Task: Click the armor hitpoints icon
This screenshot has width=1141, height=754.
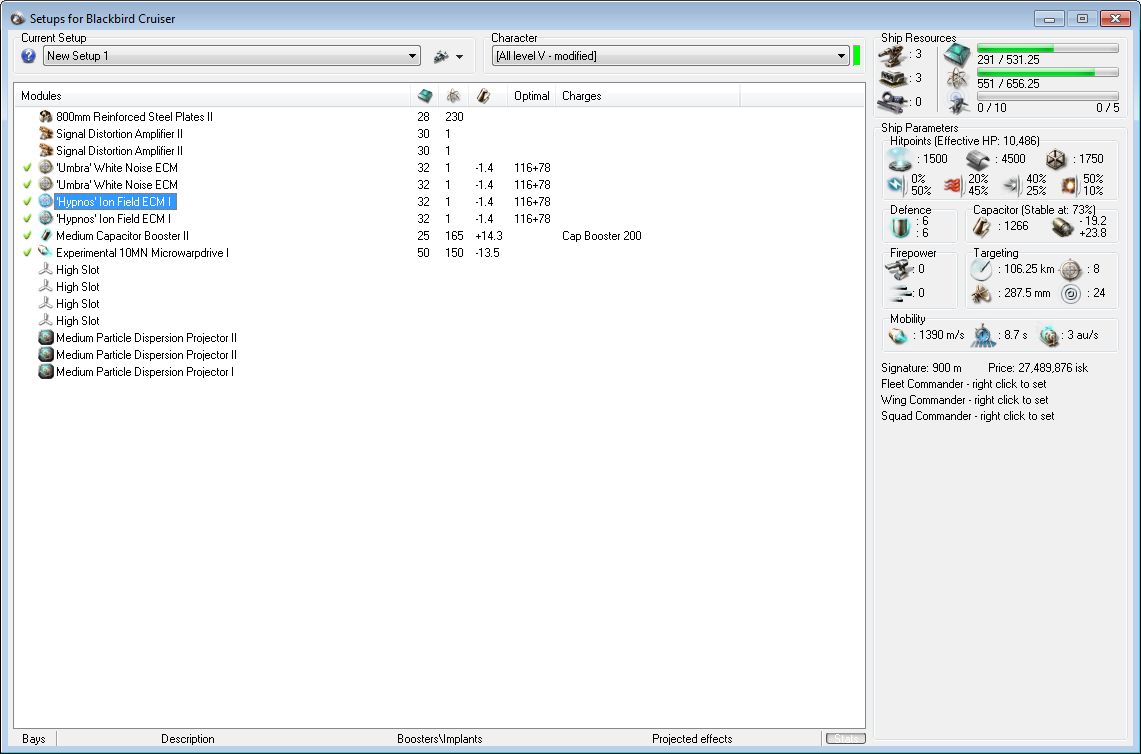Action: (x=978, y=159)
